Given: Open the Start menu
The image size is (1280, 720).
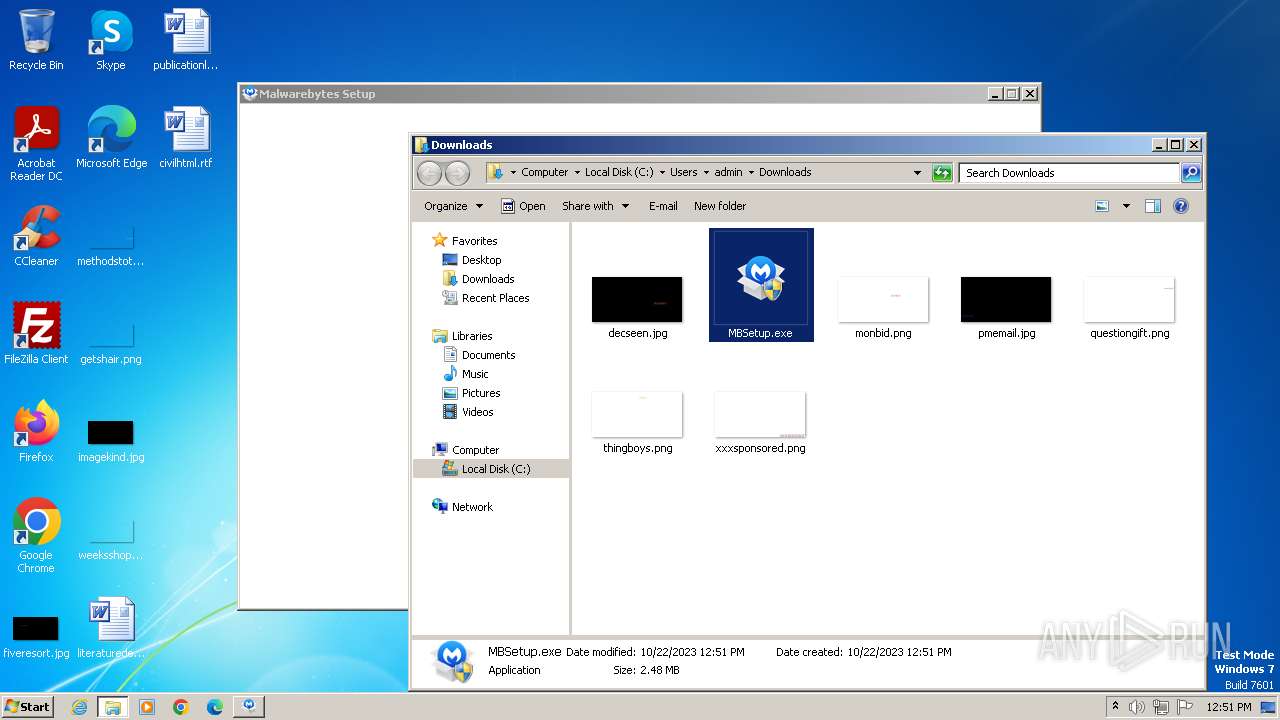Looking at the screenshot, I should pos(28,706).
